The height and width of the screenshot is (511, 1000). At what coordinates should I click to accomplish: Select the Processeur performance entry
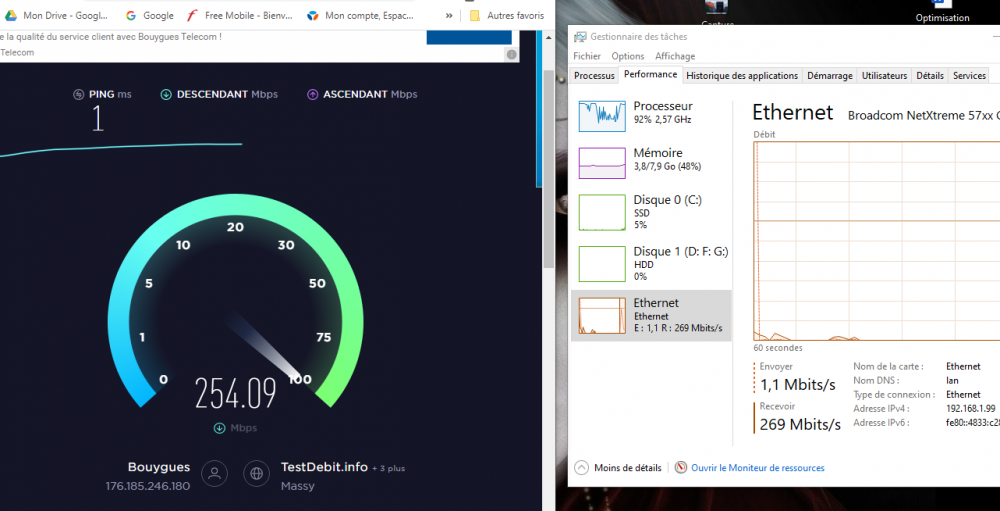651,115
